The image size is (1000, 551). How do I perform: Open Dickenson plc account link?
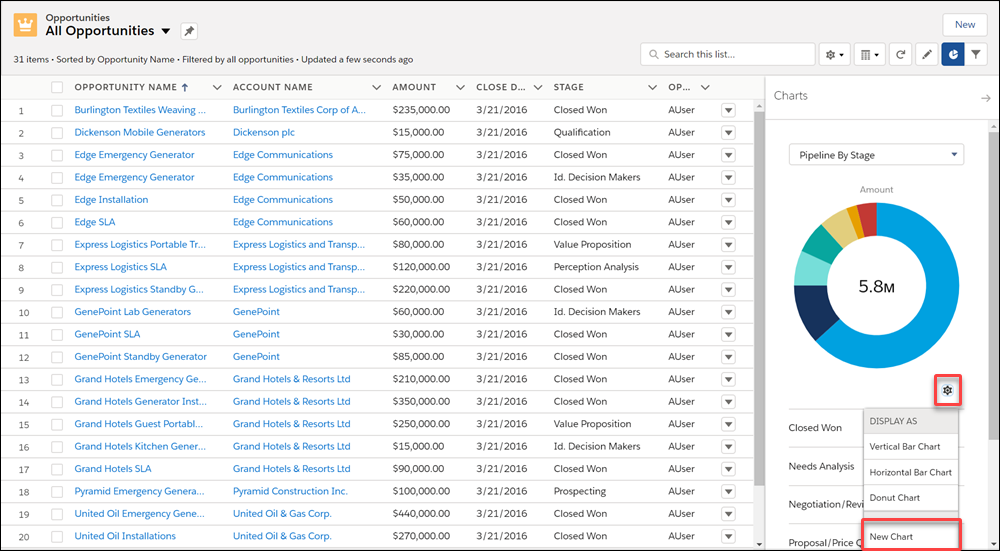click(x=263, y=133)
